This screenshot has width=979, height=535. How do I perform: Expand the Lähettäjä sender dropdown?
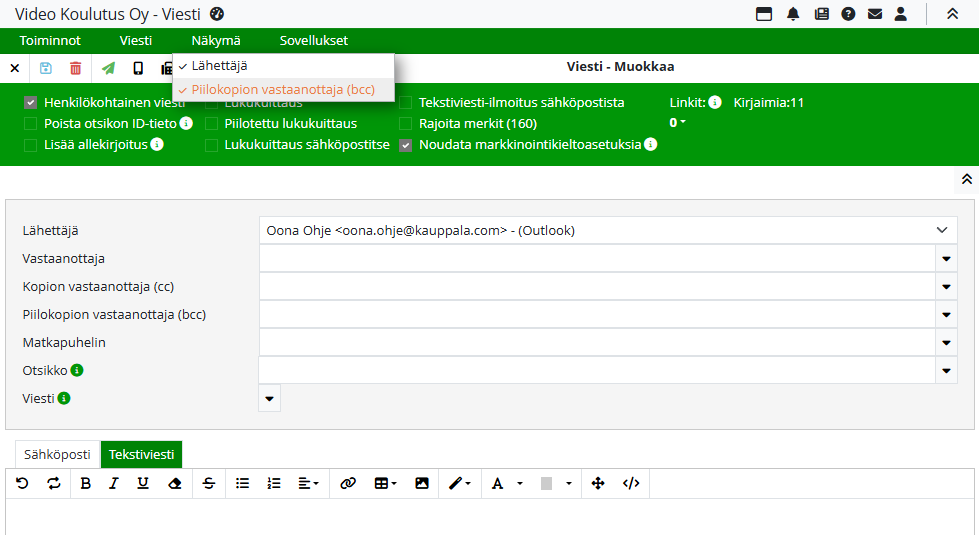click(x=941, y=230)
